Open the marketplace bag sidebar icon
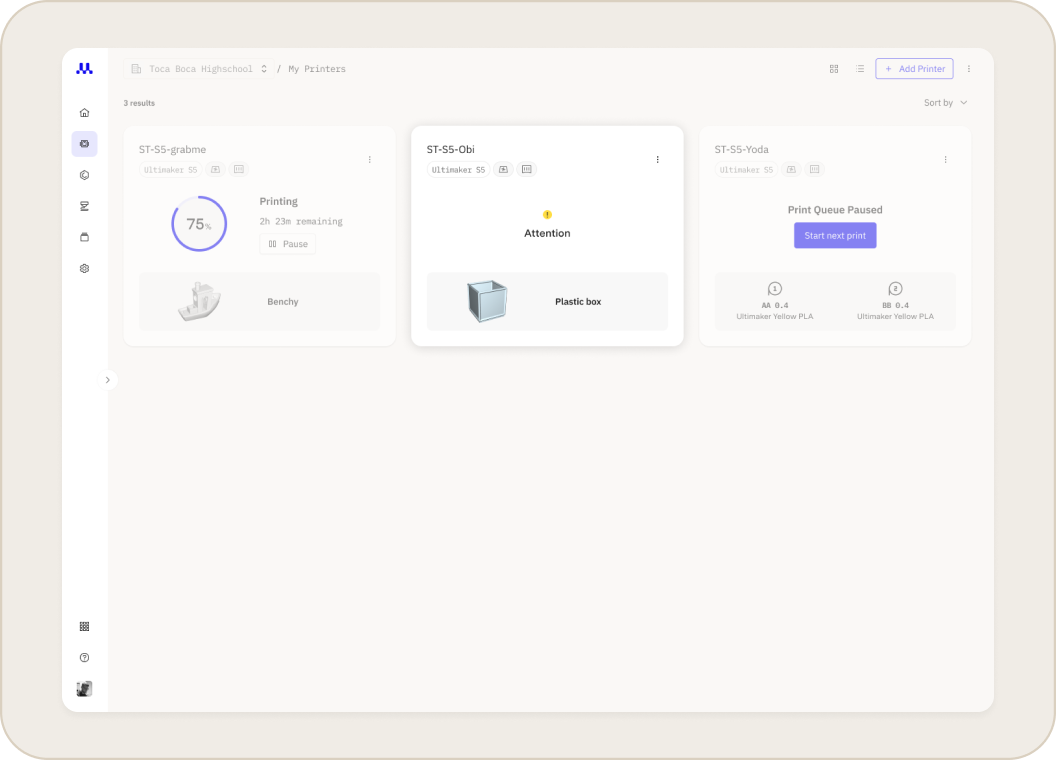This screenshot has height=760, width=1056. (84, 237)
